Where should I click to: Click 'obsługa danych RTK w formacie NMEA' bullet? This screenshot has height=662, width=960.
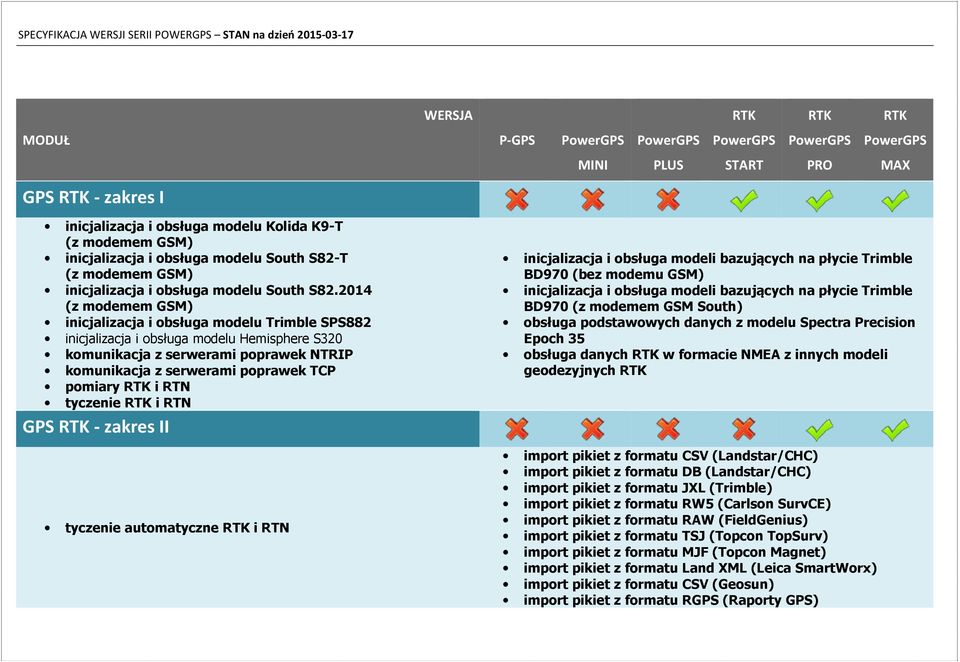705,363
